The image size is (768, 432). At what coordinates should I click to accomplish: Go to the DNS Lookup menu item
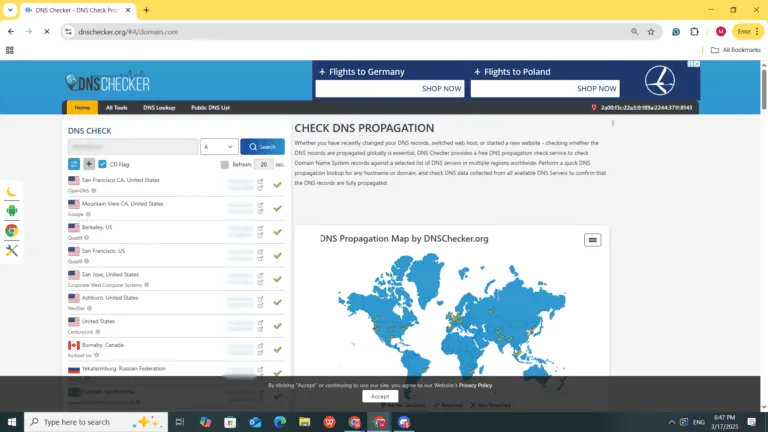coord(159,107)
